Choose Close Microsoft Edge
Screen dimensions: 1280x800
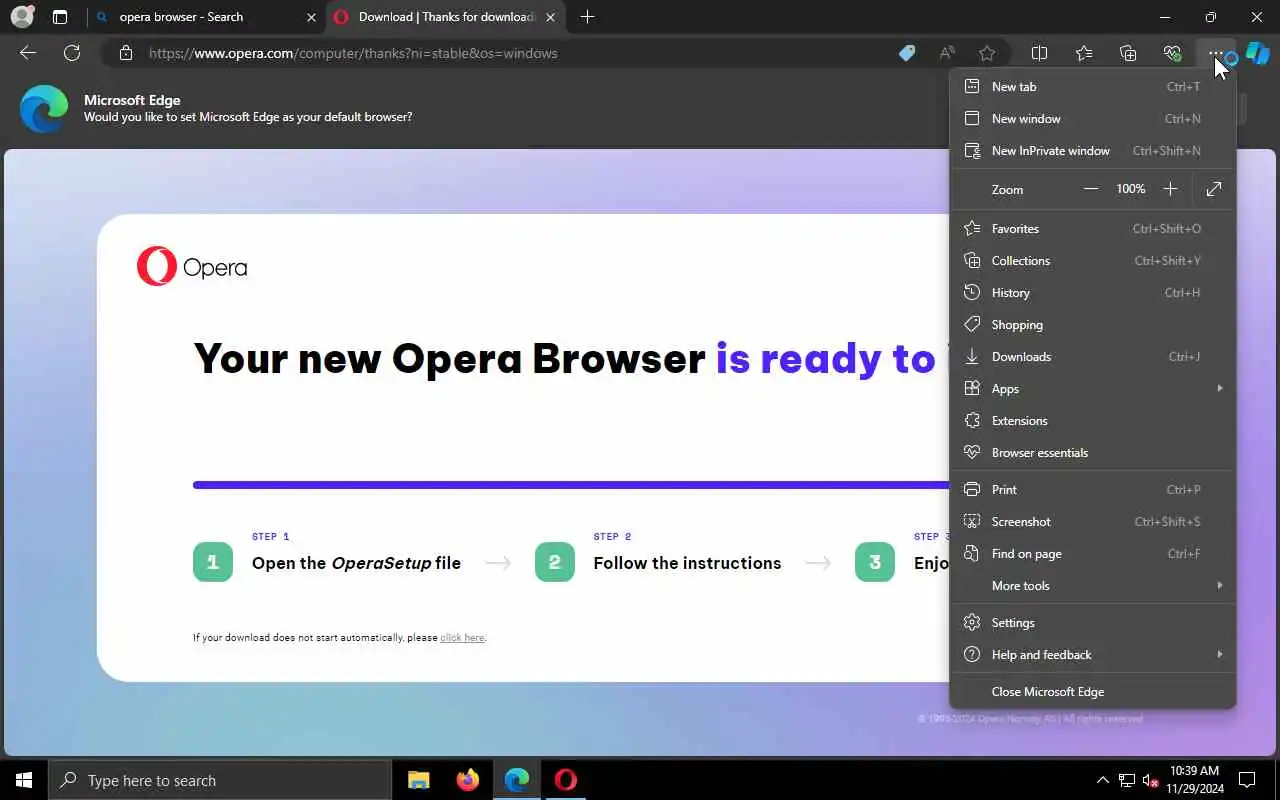1092,692
